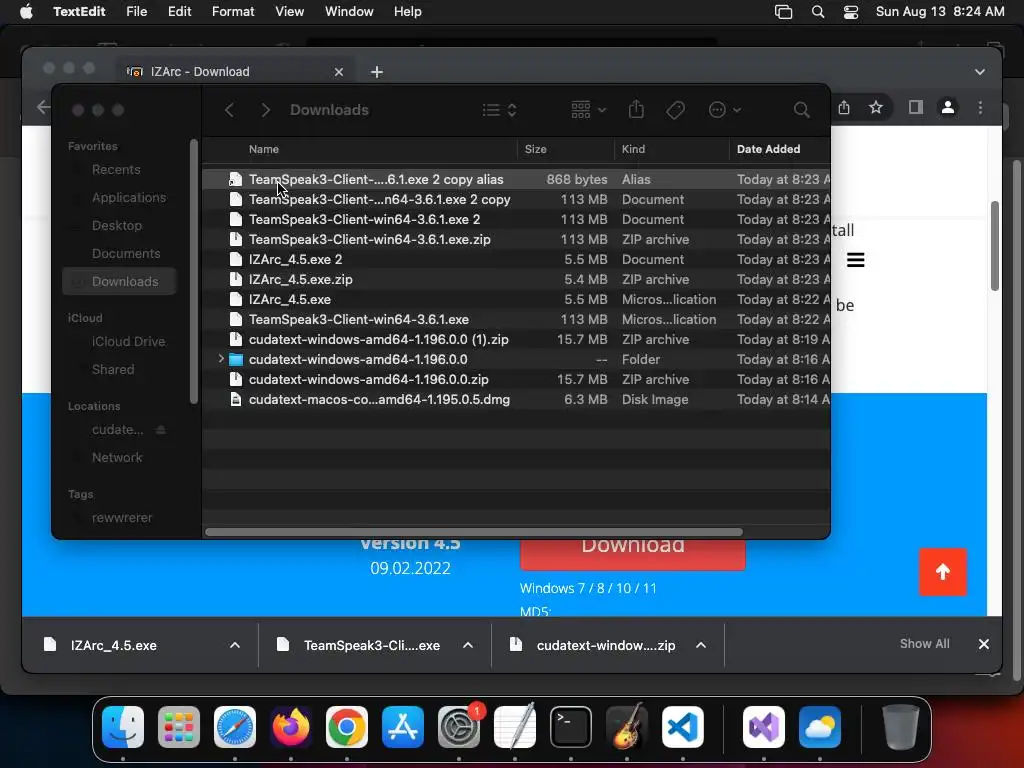Open Launchpad from the Dock
Screen dimensions: 1024x768
pos(179,726)
